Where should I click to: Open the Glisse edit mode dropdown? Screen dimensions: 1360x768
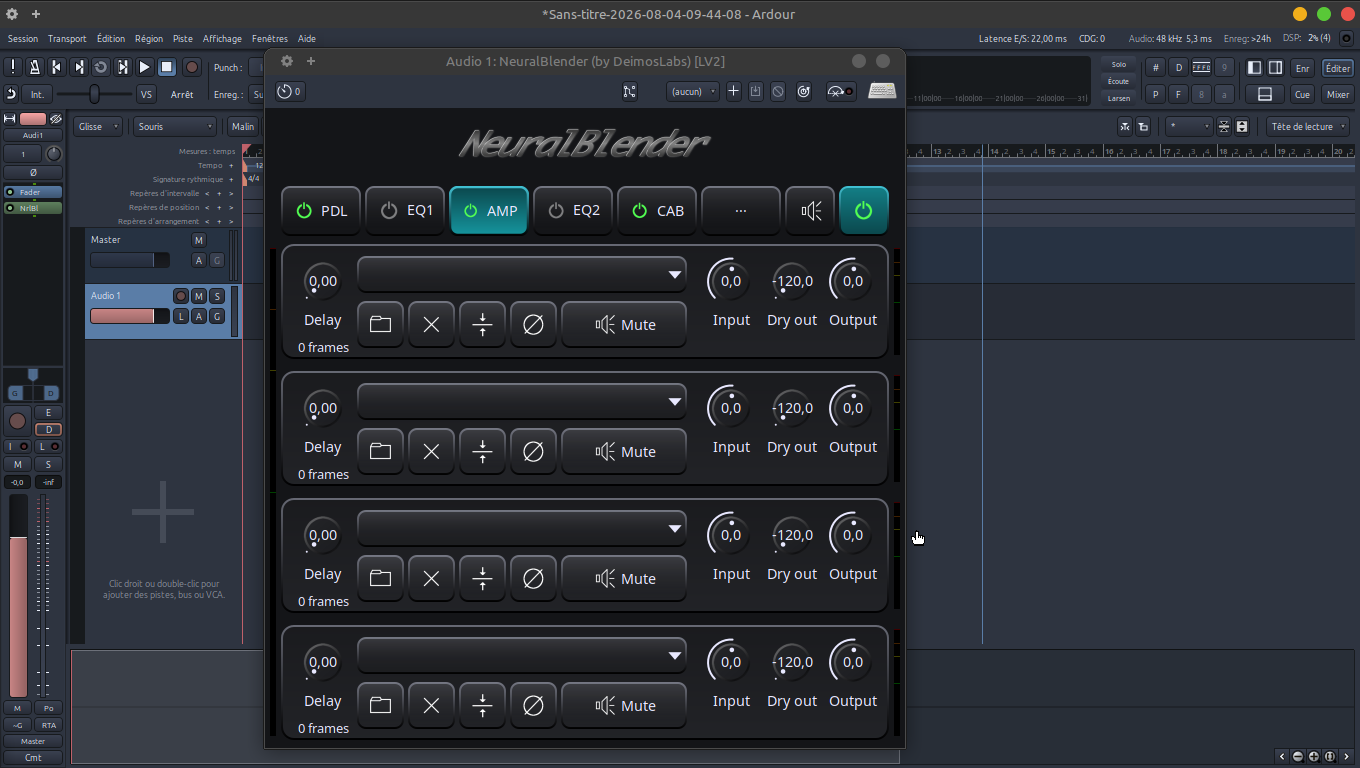click(x=98, y=127)
